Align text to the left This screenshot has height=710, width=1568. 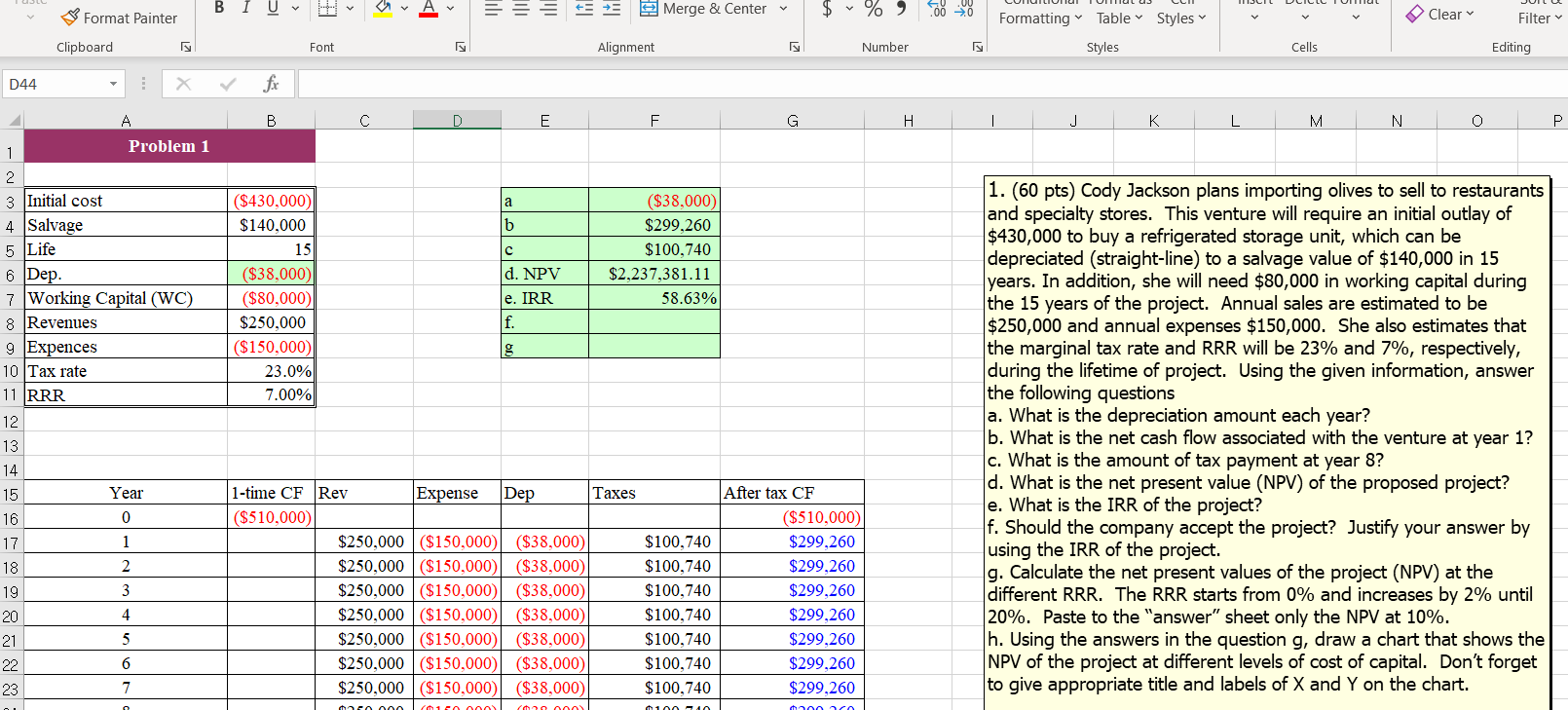(x=493, y=8)
